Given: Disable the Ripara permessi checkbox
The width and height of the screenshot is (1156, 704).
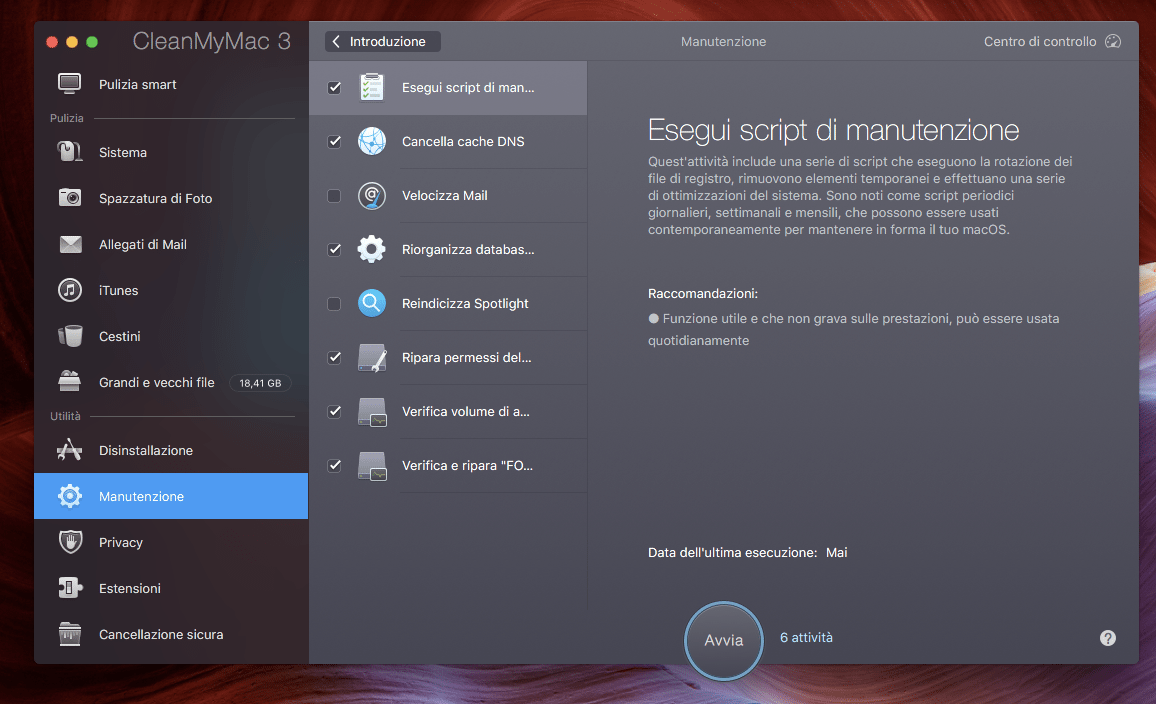Looking at the screenshot, I should [334, 358].
